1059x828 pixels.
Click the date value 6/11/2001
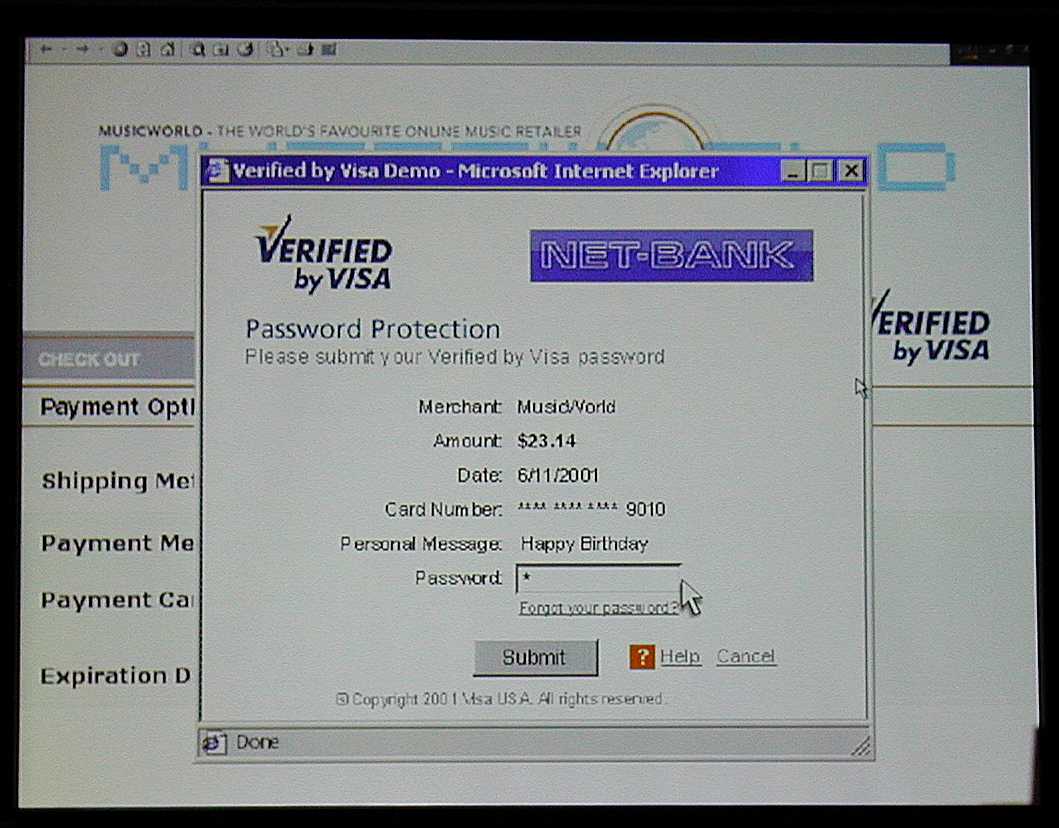coord(558,475)
